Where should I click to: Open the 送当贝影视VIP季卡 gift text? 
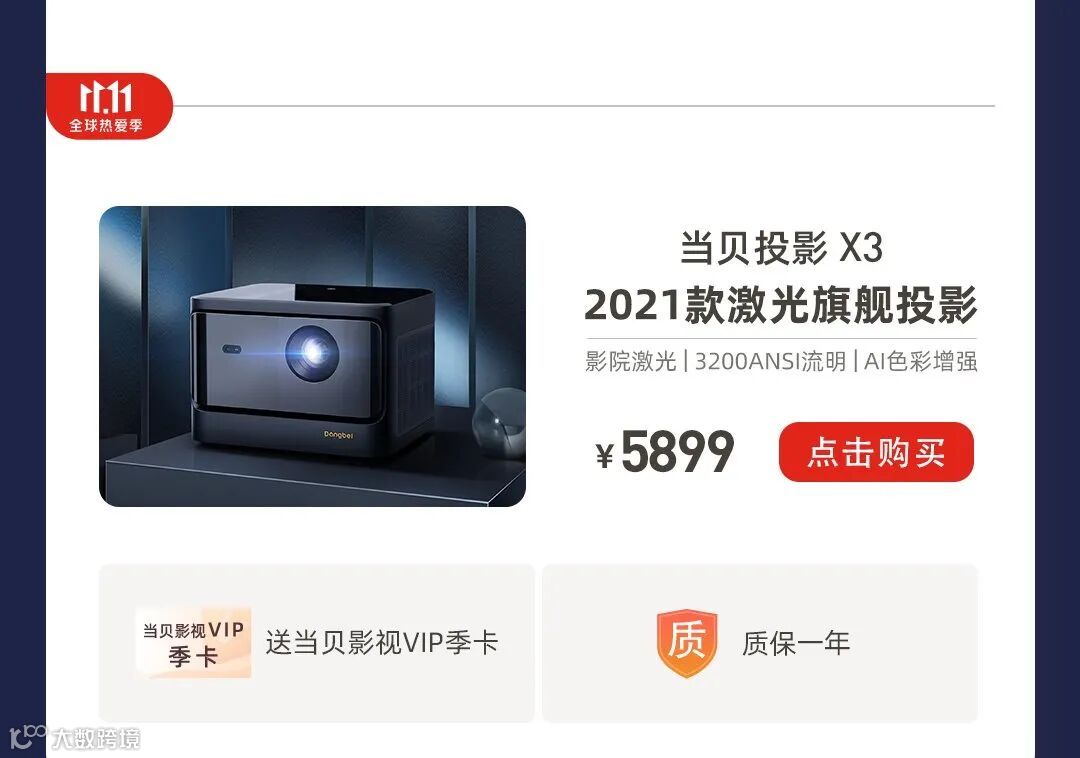[382, 642]
